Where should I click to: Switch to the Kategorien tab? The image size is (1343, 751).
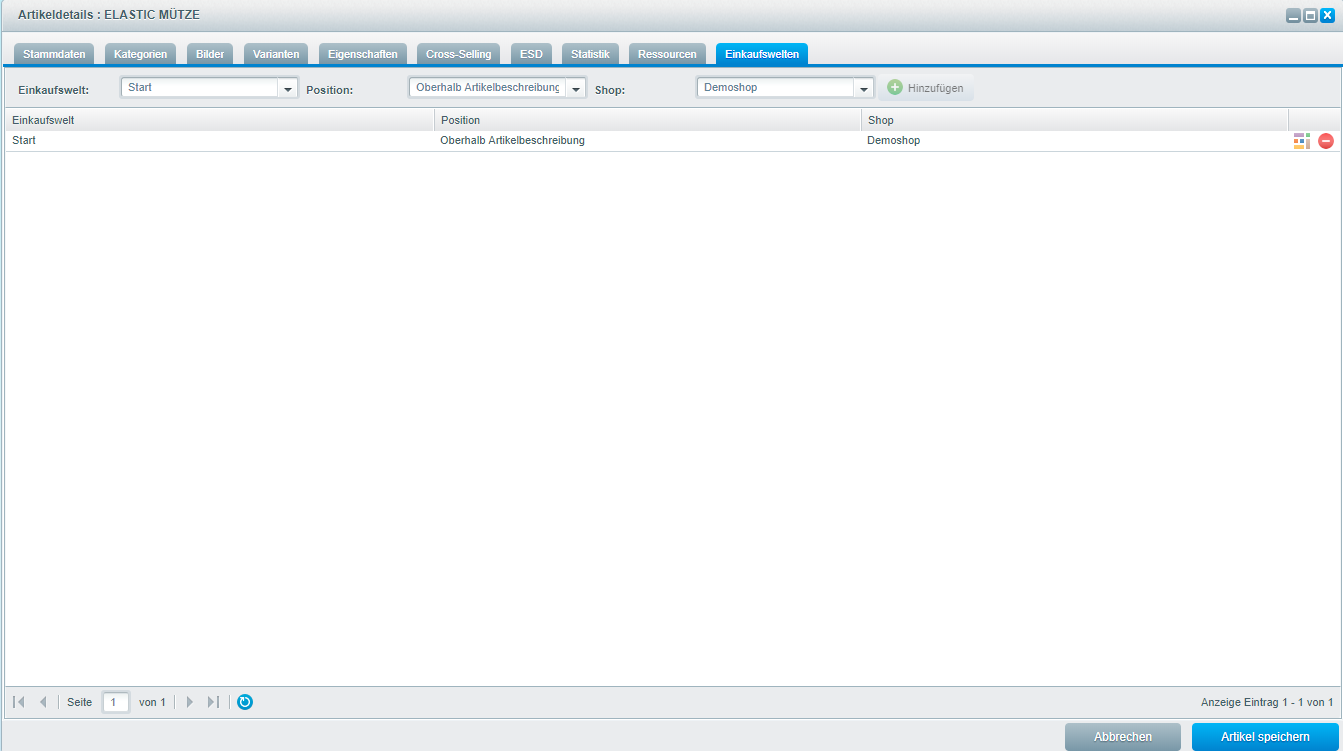(141, 54)
